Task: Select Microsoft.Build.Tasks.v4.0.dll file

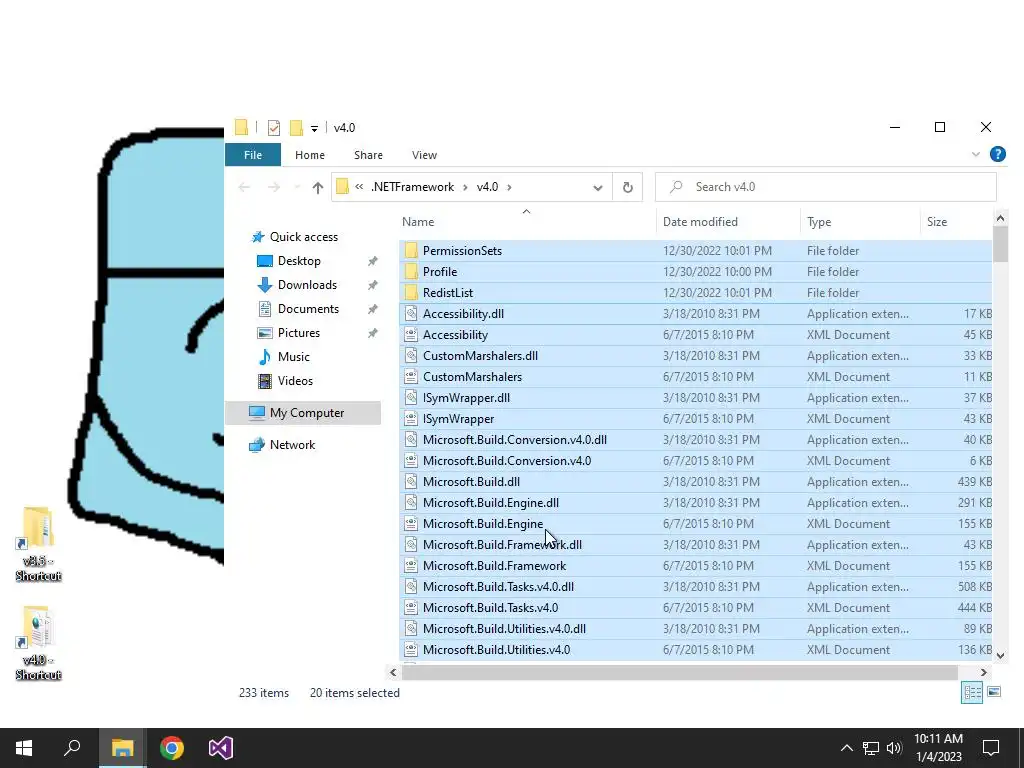Action: [696, 586]
